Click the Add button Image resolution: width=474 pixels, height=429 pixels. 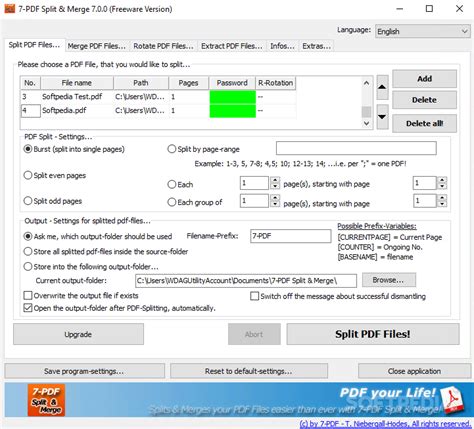pyautogui.click(x=424, y=79)
